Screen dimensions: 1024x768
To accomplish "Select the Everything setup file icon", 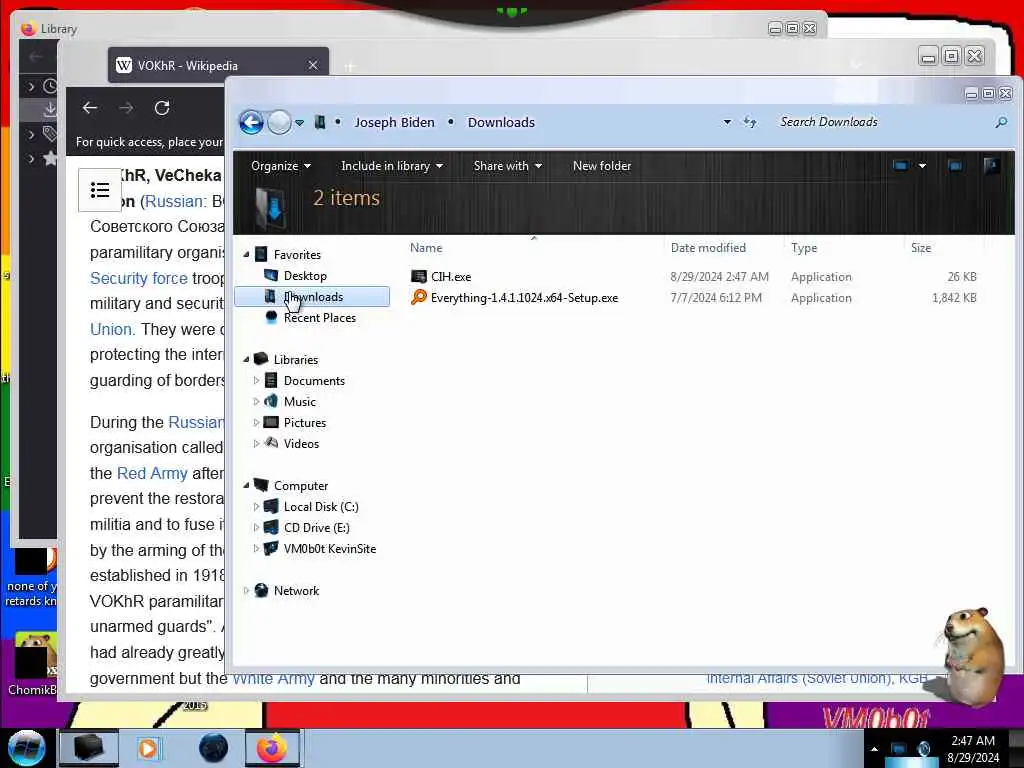I will coord(419,297).
